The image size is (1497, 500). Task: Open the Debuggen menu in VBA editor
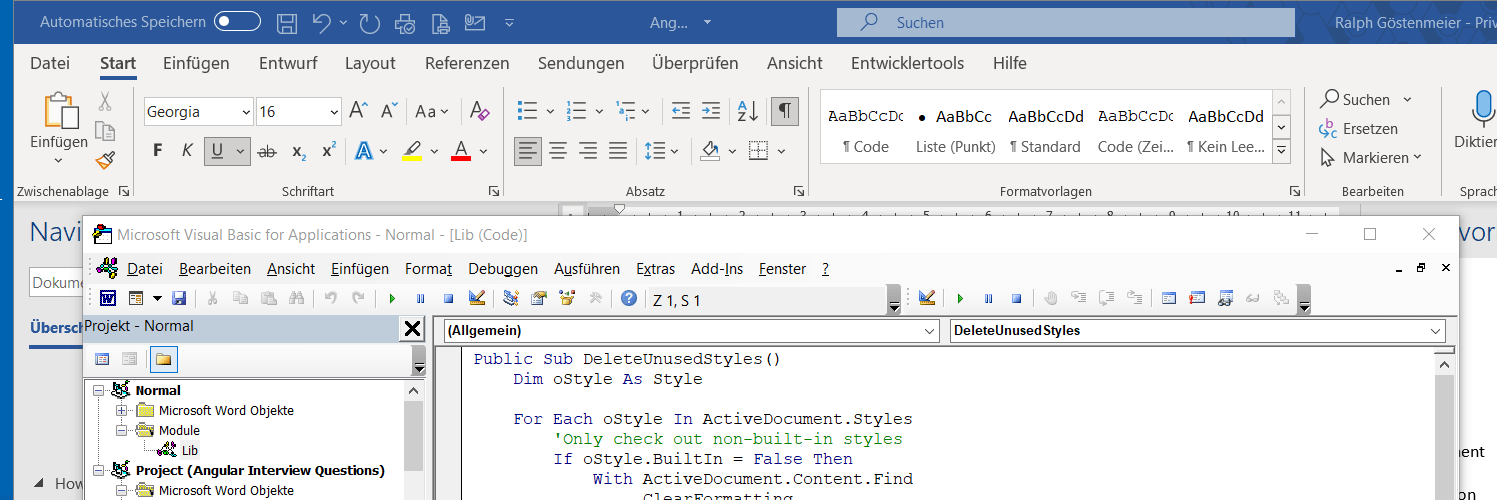click(x=502, y=269)
